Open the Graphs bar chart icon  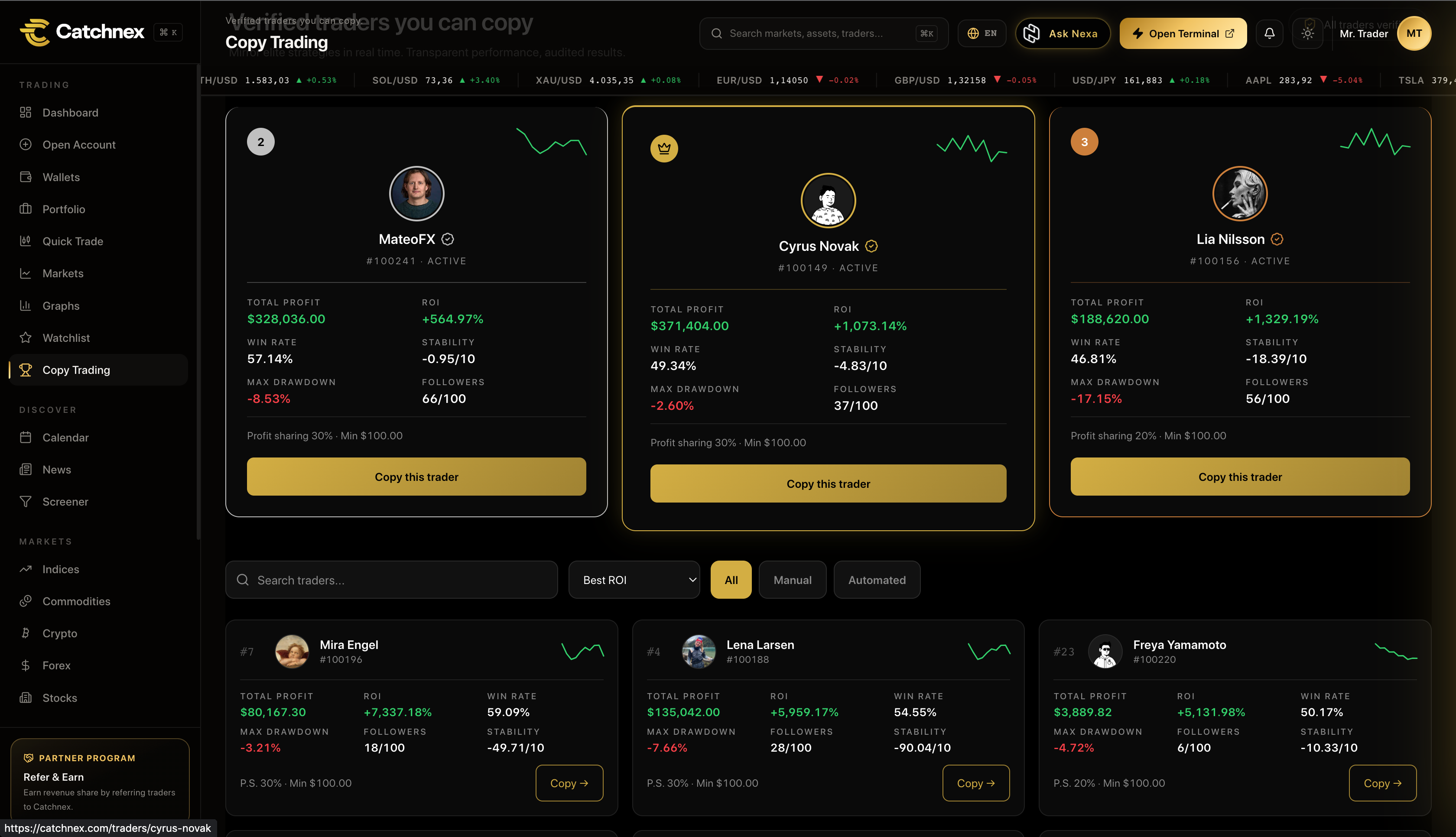pos(25,305)
